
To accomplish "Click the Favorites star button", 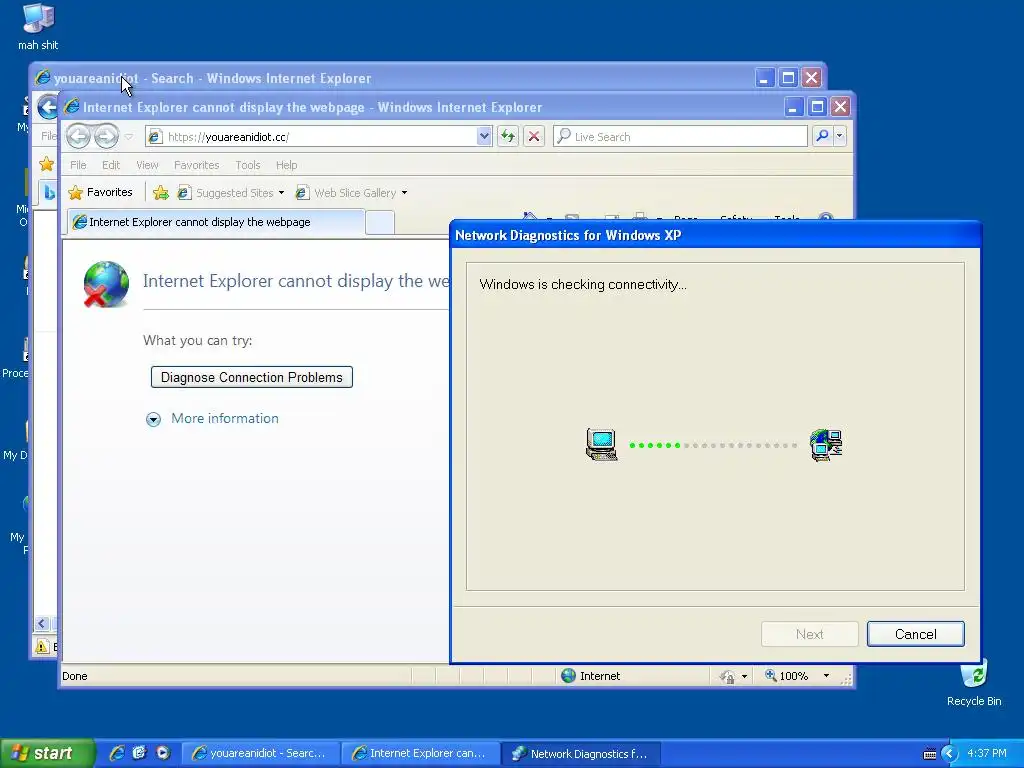I will (x=101, y=193).
